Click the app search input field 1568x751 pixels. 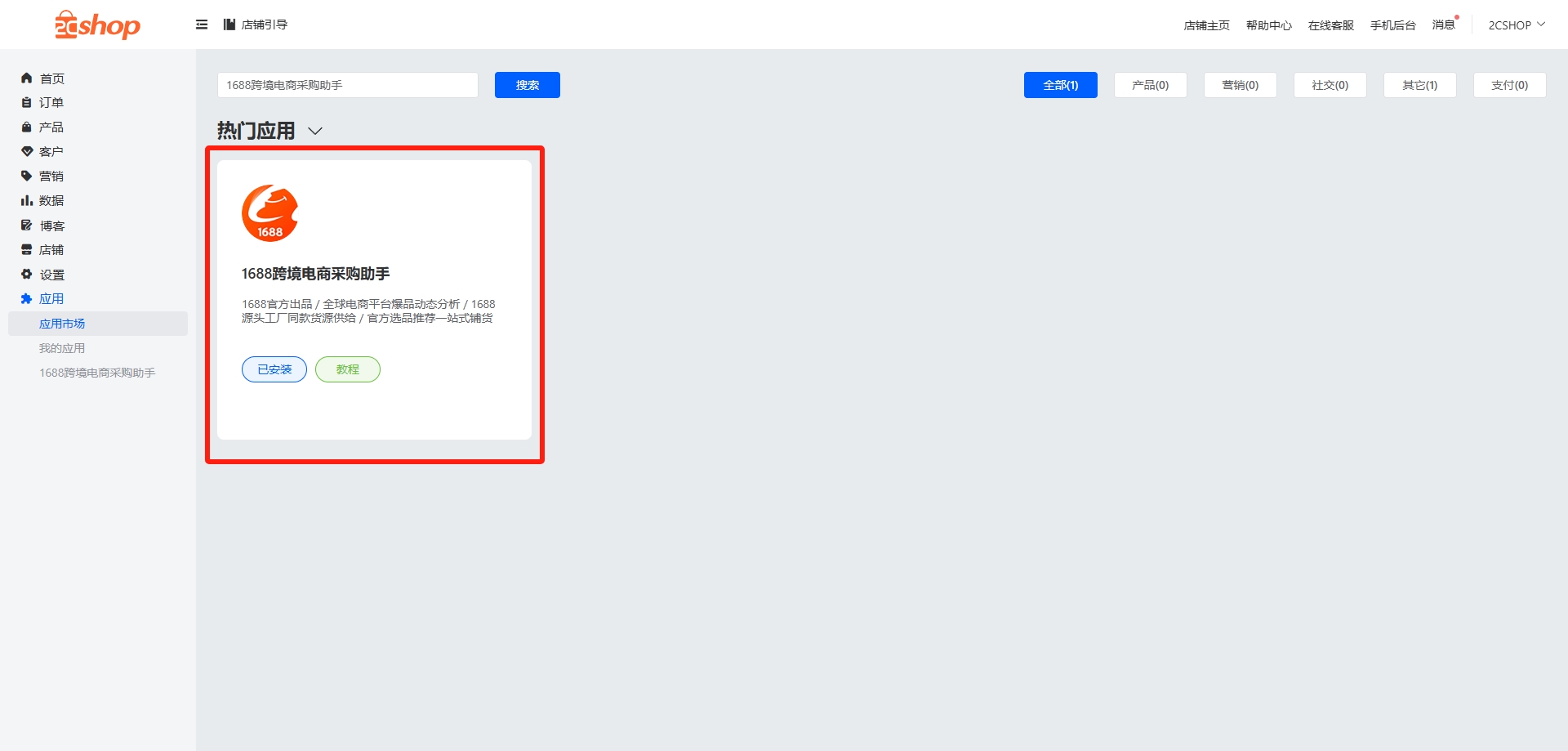point(348,85)
